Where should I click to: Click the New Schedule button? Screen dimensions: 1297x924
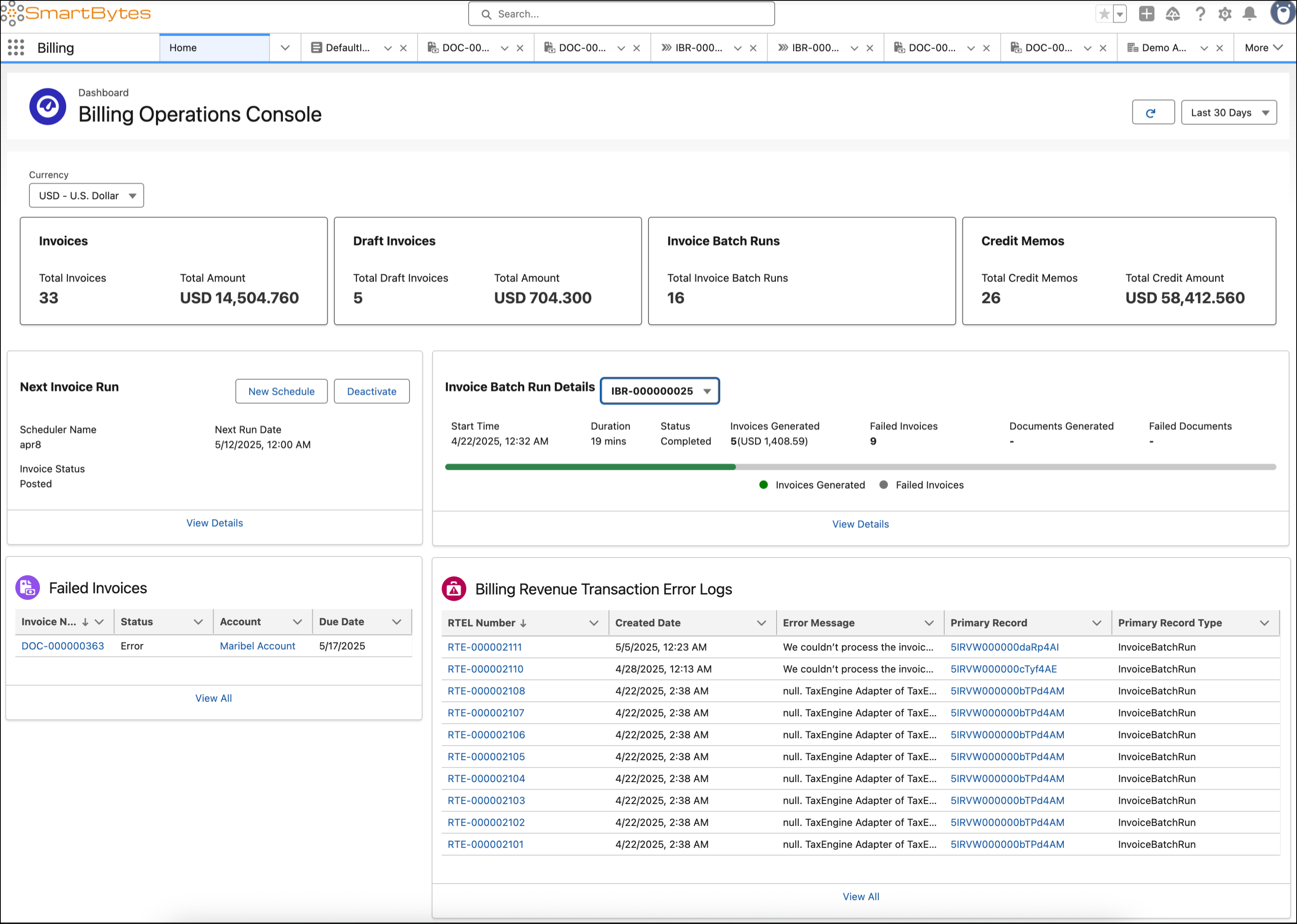click(282, 391)
